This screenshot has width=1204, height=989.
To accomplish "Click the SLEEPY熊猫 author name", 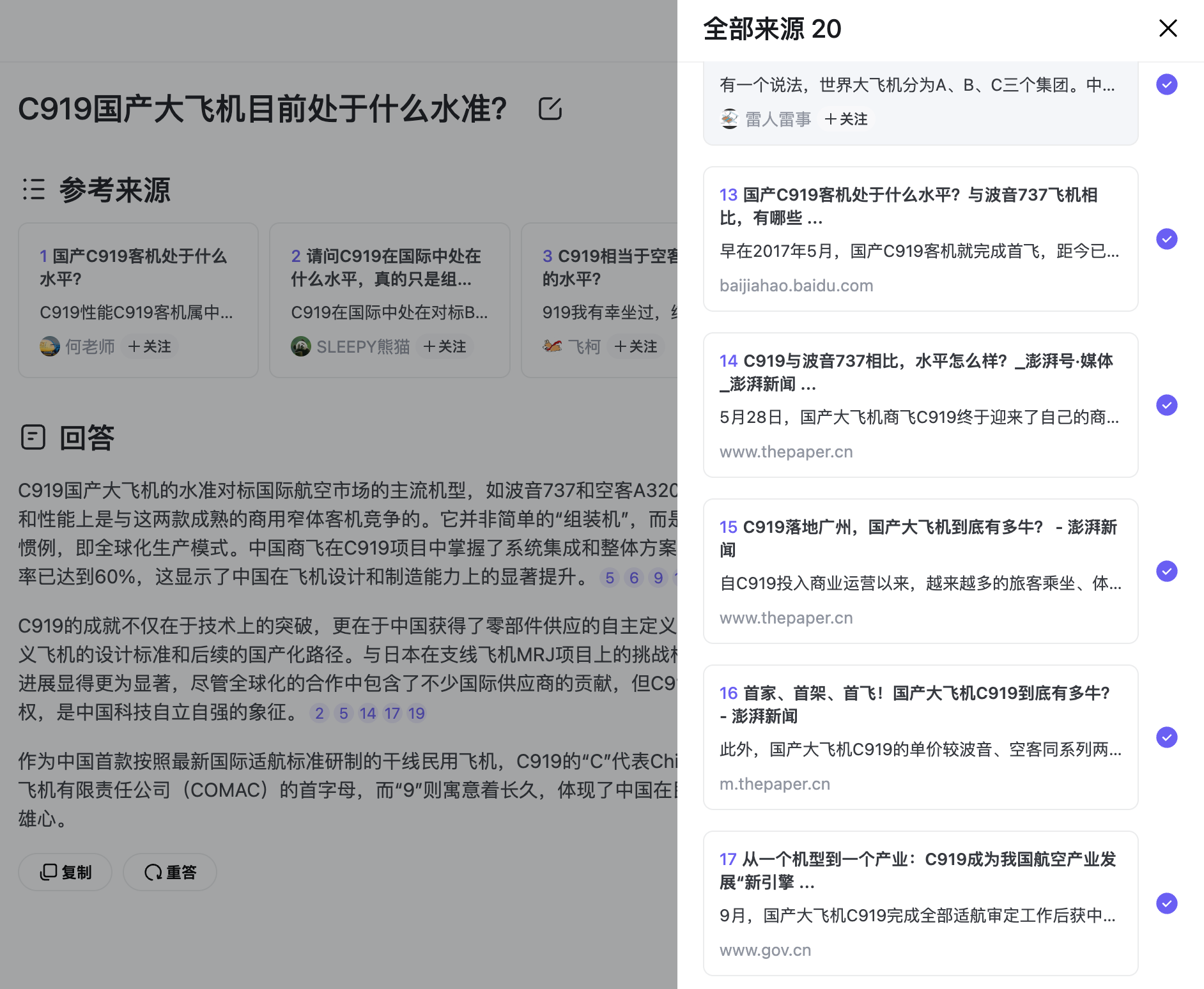I will click(363, 346).
